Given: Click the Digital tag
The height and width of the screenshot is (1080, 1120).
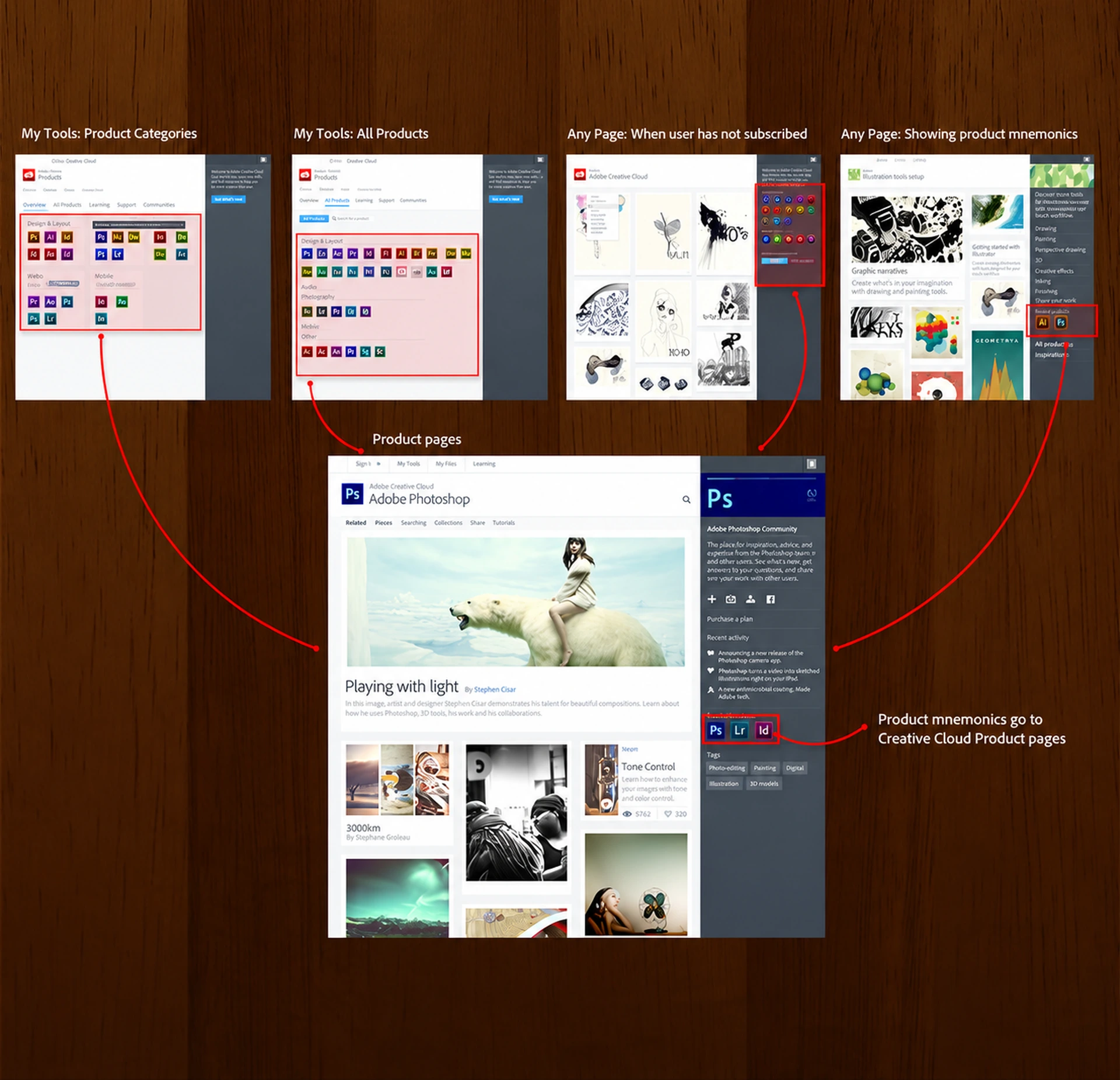Looking at the screenshot, I should point(794,768).
